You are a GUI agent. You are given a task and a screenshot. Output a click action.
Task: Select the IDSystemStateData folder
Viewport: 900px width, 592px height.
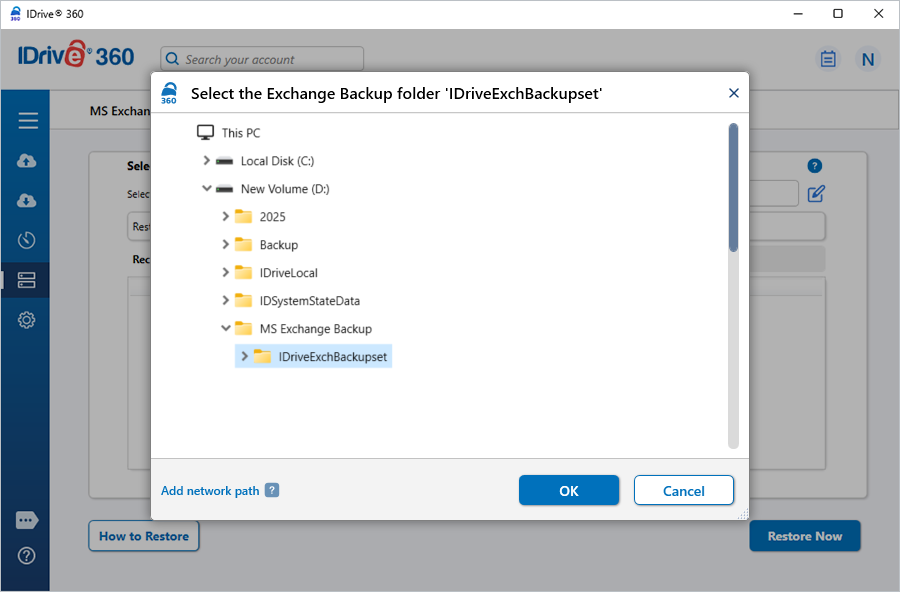309,301
